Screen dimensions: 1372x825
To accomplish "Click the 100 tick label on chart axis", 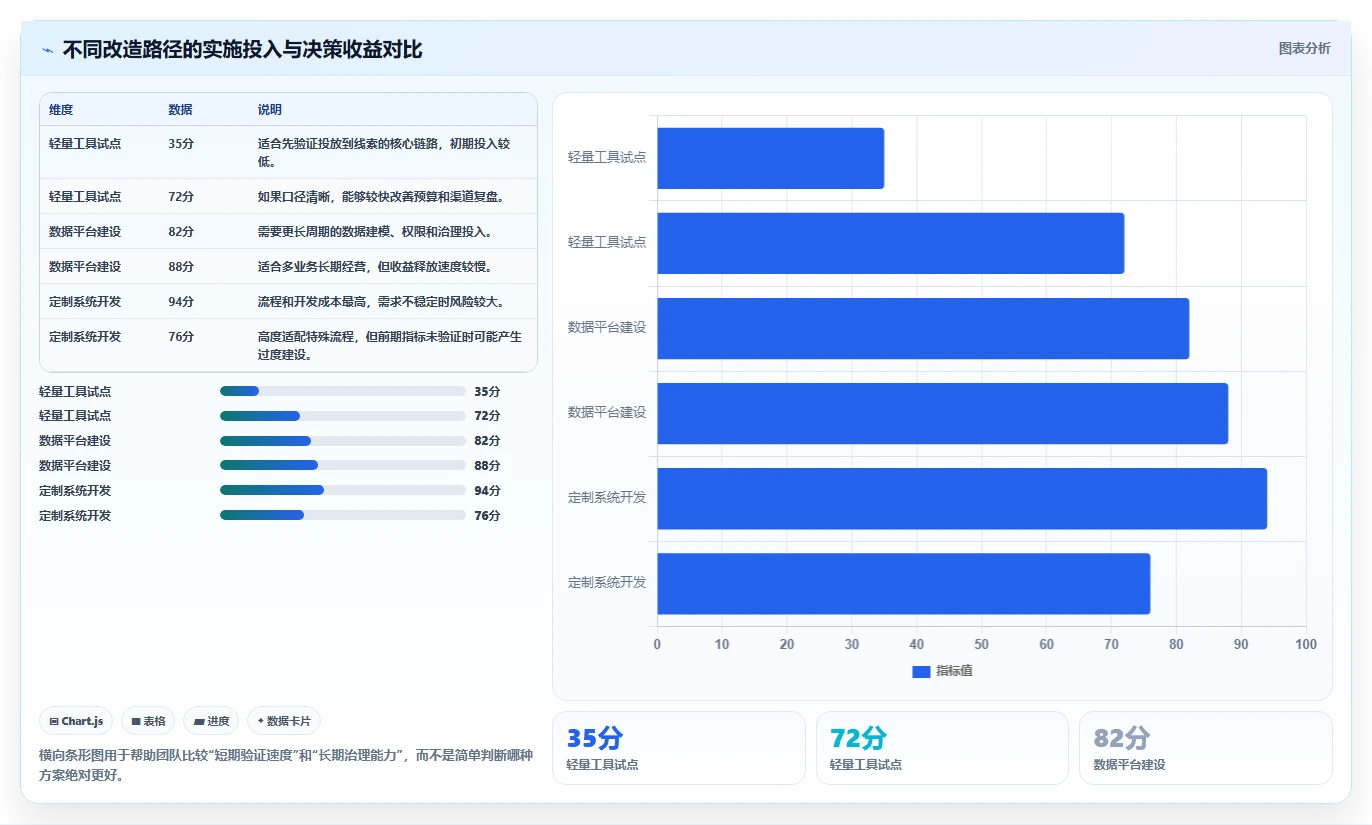I will 1306,644.
